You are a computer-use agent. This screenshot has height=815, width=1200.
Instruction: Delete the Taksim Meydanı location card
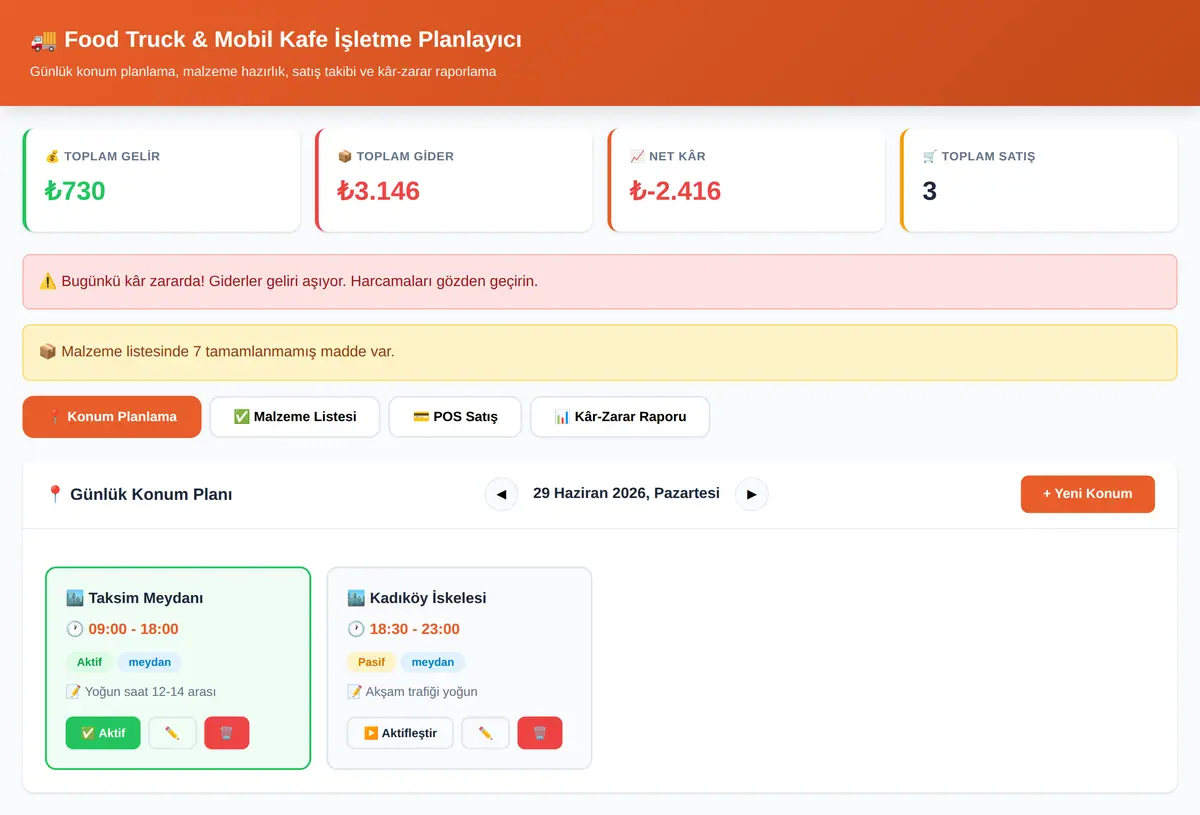pos(226,733)
